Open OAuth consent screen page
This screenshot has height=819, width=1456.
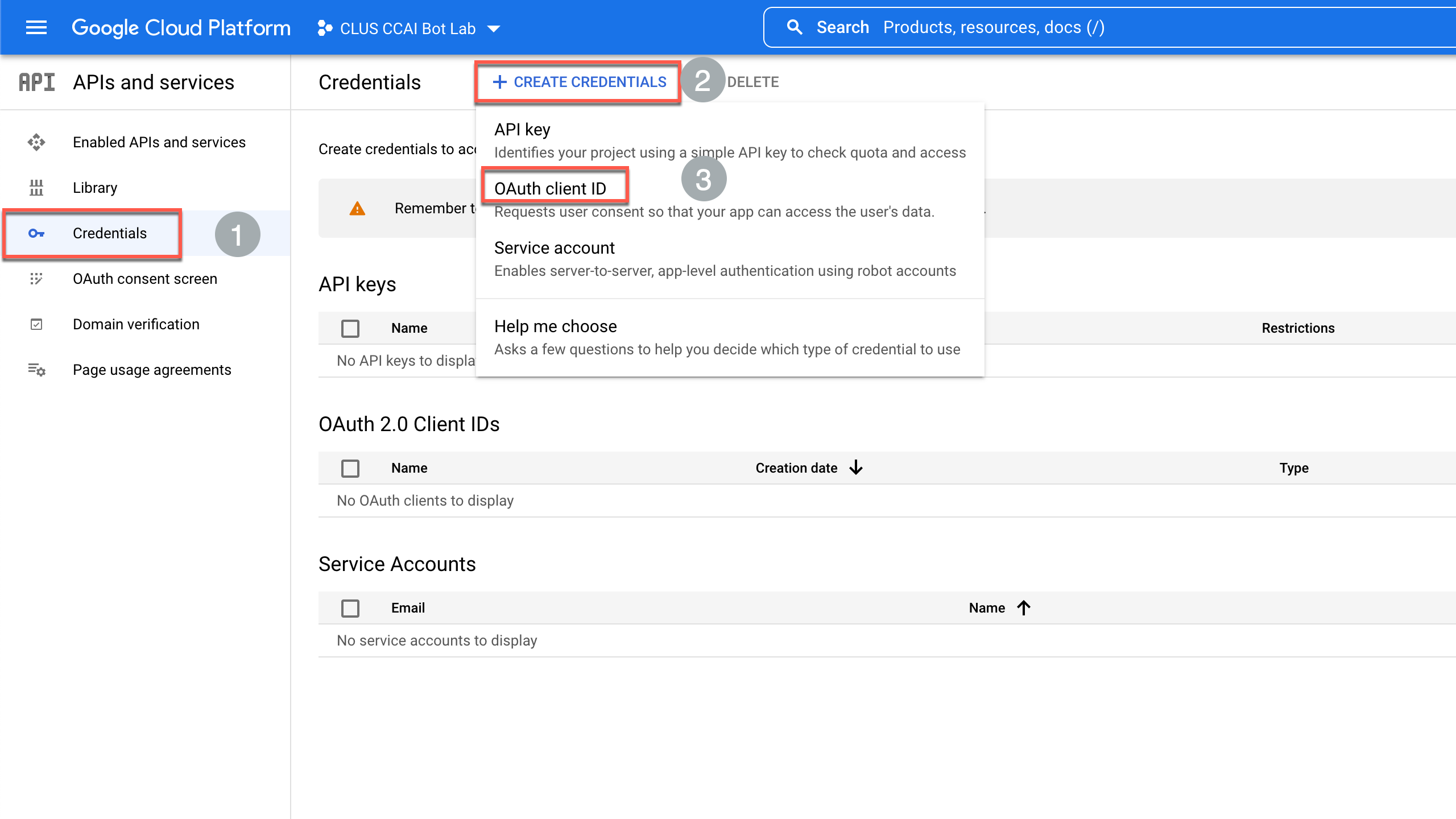[145, 279]
